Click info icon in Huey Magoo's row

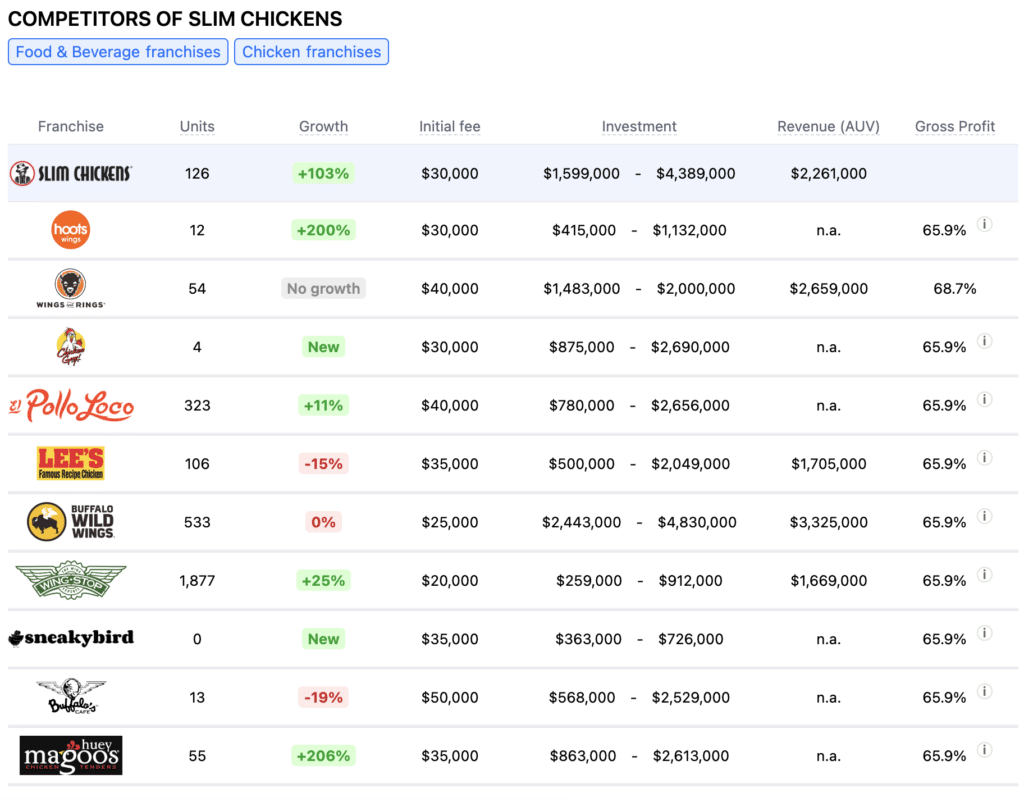[x=985, y=749]
